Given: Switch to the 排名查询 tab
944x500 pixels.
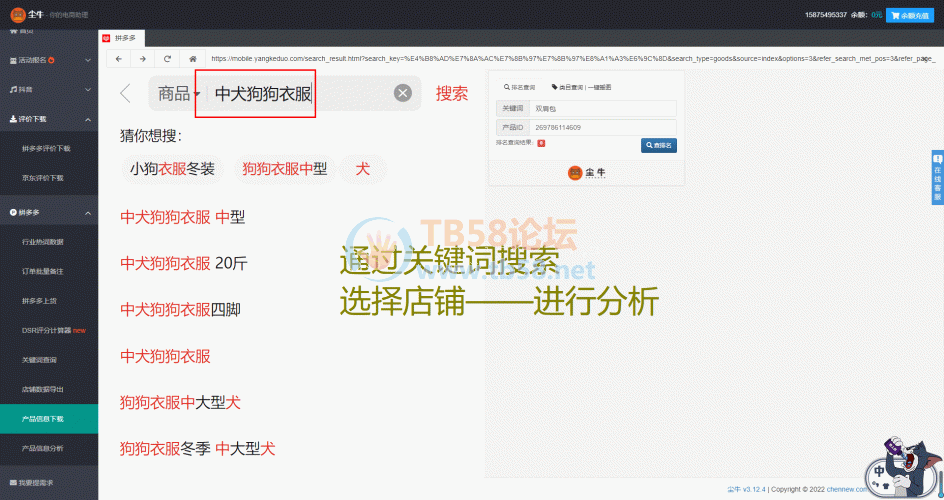Looking at the screenshot, I should 520,87.
